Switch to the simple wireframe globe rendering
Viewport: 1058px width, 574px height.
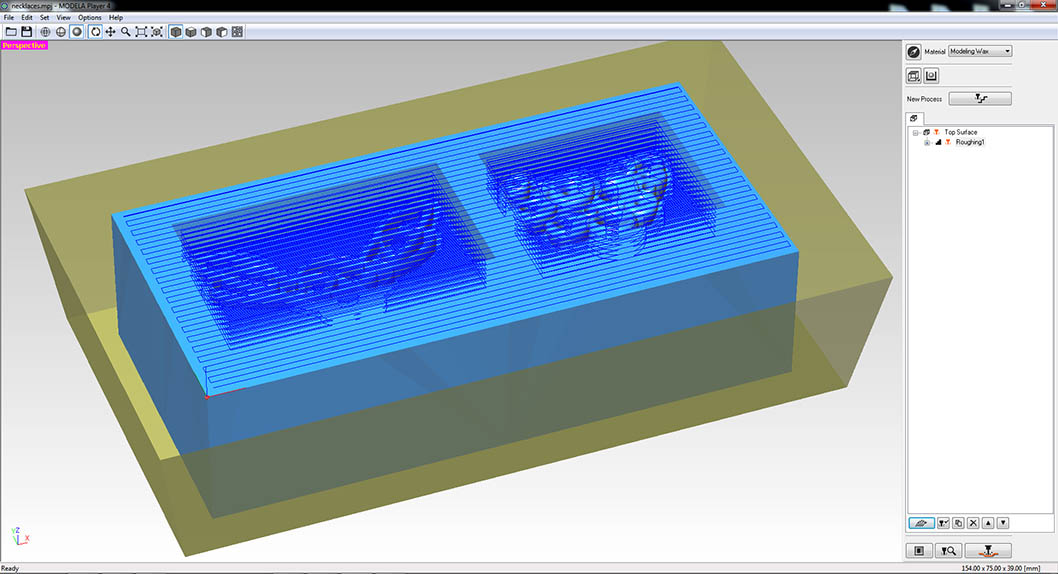[x=61, y=32]
